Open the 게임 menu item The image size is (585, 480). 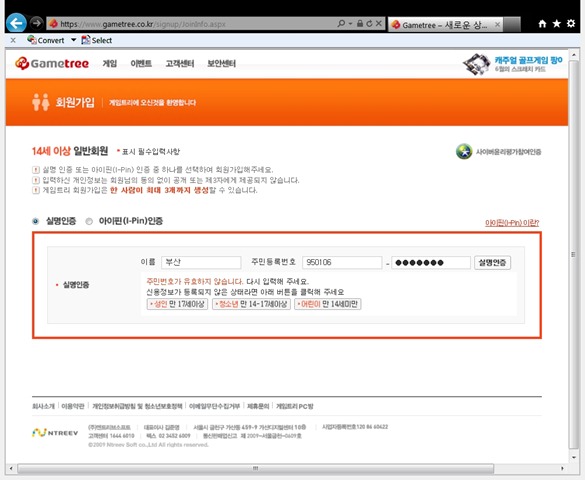[x=110, y=63]
